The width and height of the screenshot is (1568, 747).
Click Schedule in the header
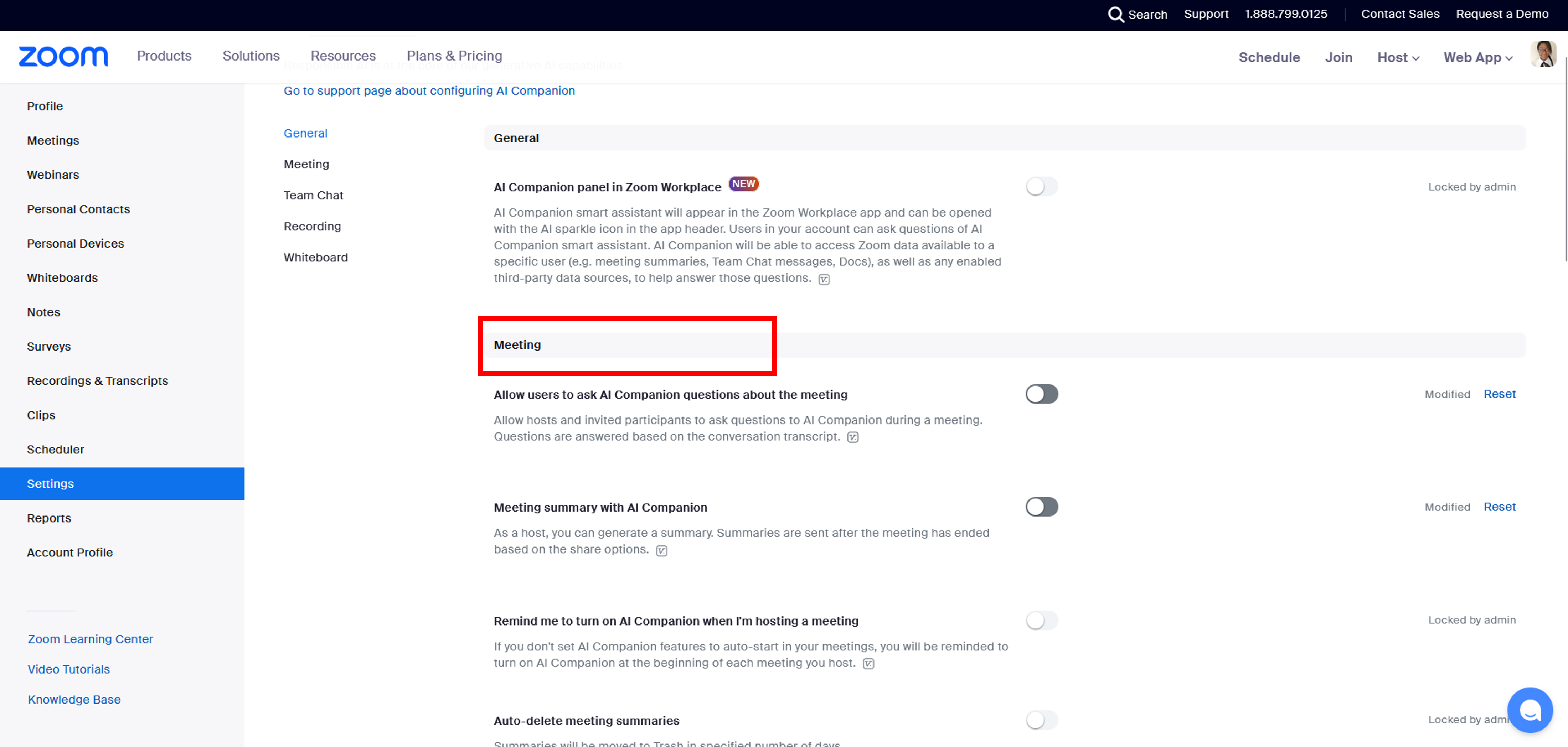pyautogui.click(x=1269, y=57)
